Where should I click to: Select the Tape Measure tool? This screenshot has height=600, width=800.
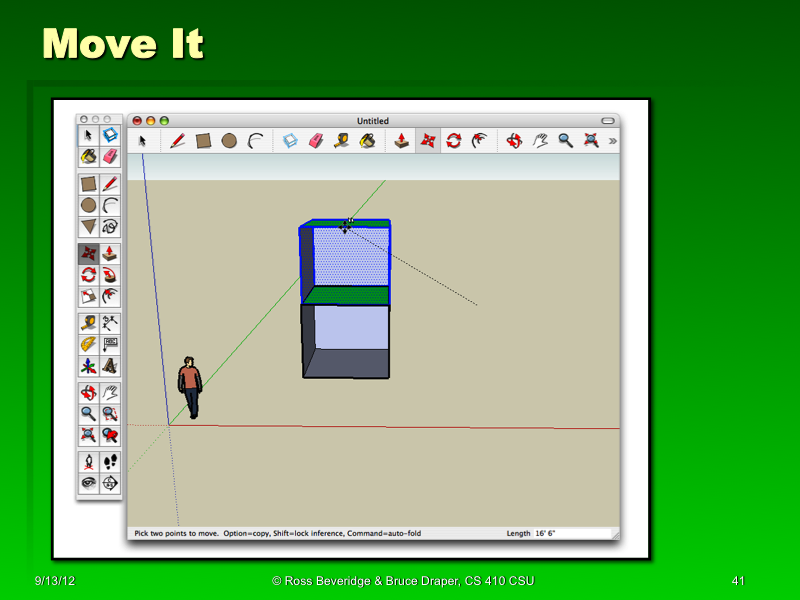point(340,141)
